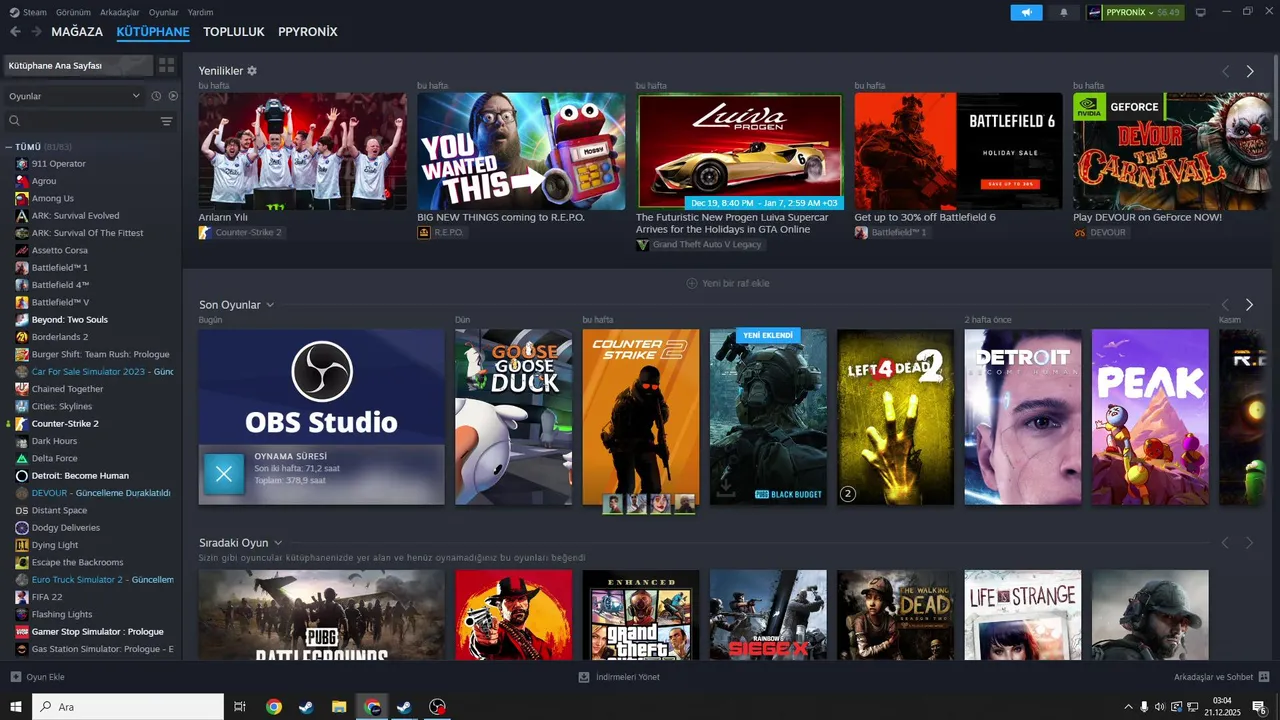
Task: Click the announcements megaphone icon
Action: (1026, 12)
